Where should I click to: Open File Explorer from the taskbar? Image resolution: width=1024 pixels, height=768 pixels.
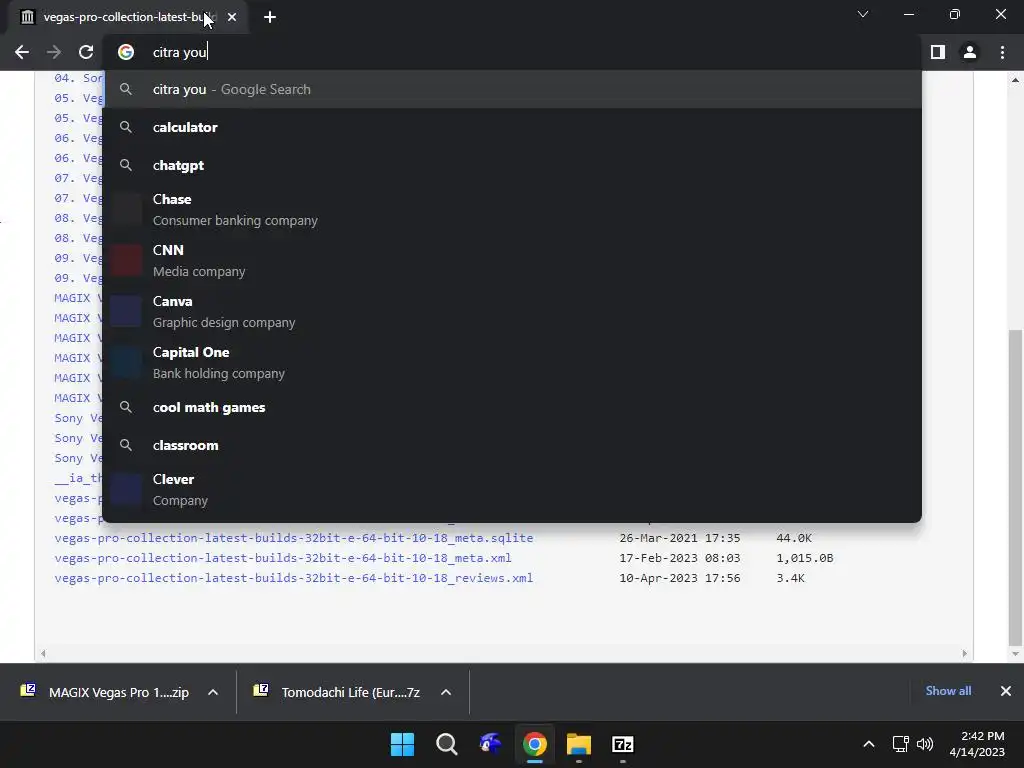579,744
